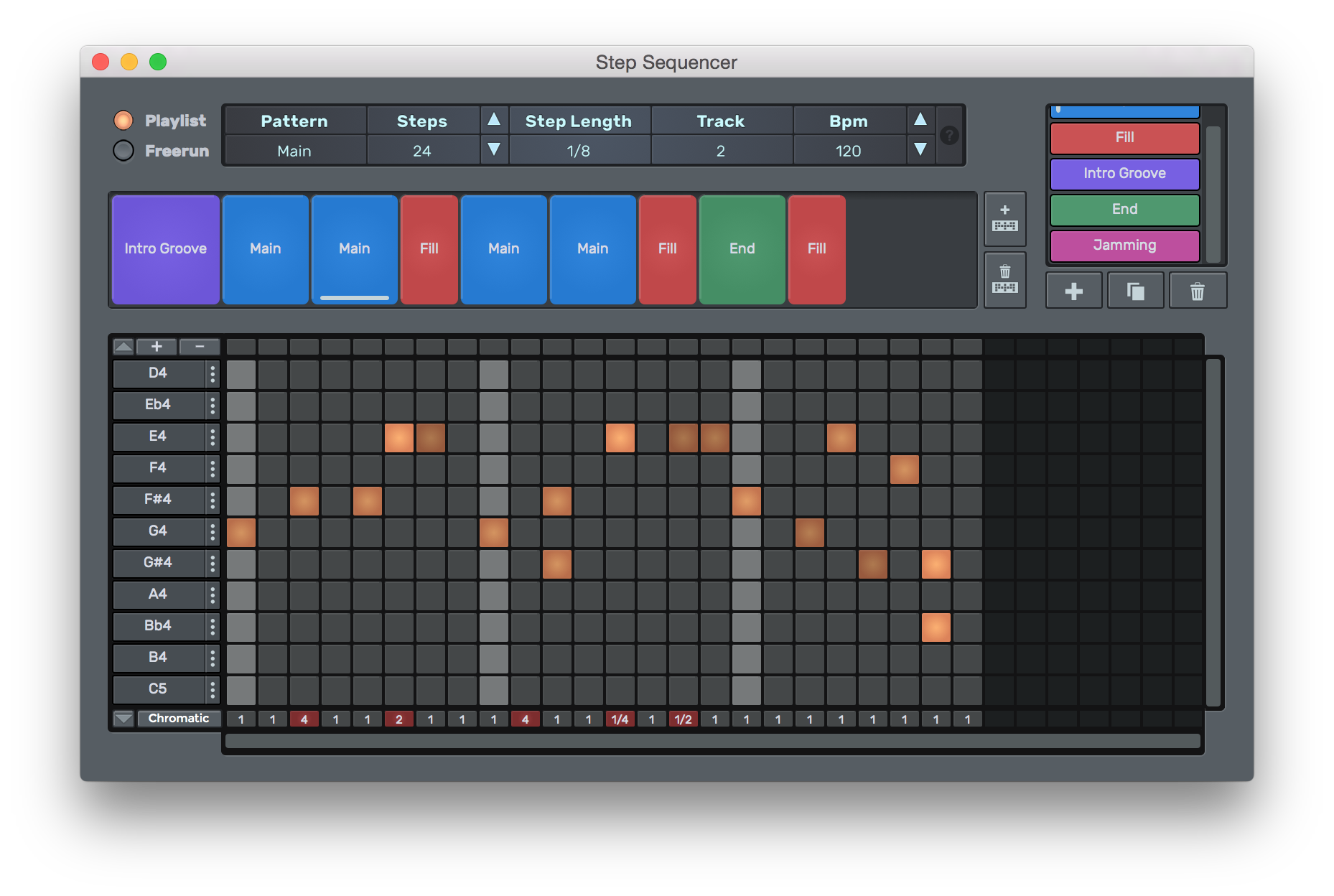Delete the selected pattern with trash icon

point(1197,291)
